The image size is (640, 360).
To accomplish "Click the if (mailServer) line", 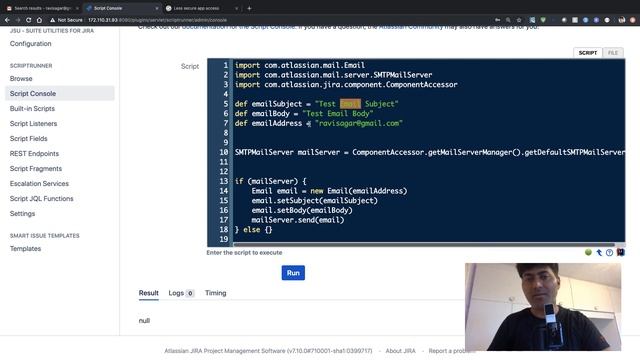I will pos(271,181).
